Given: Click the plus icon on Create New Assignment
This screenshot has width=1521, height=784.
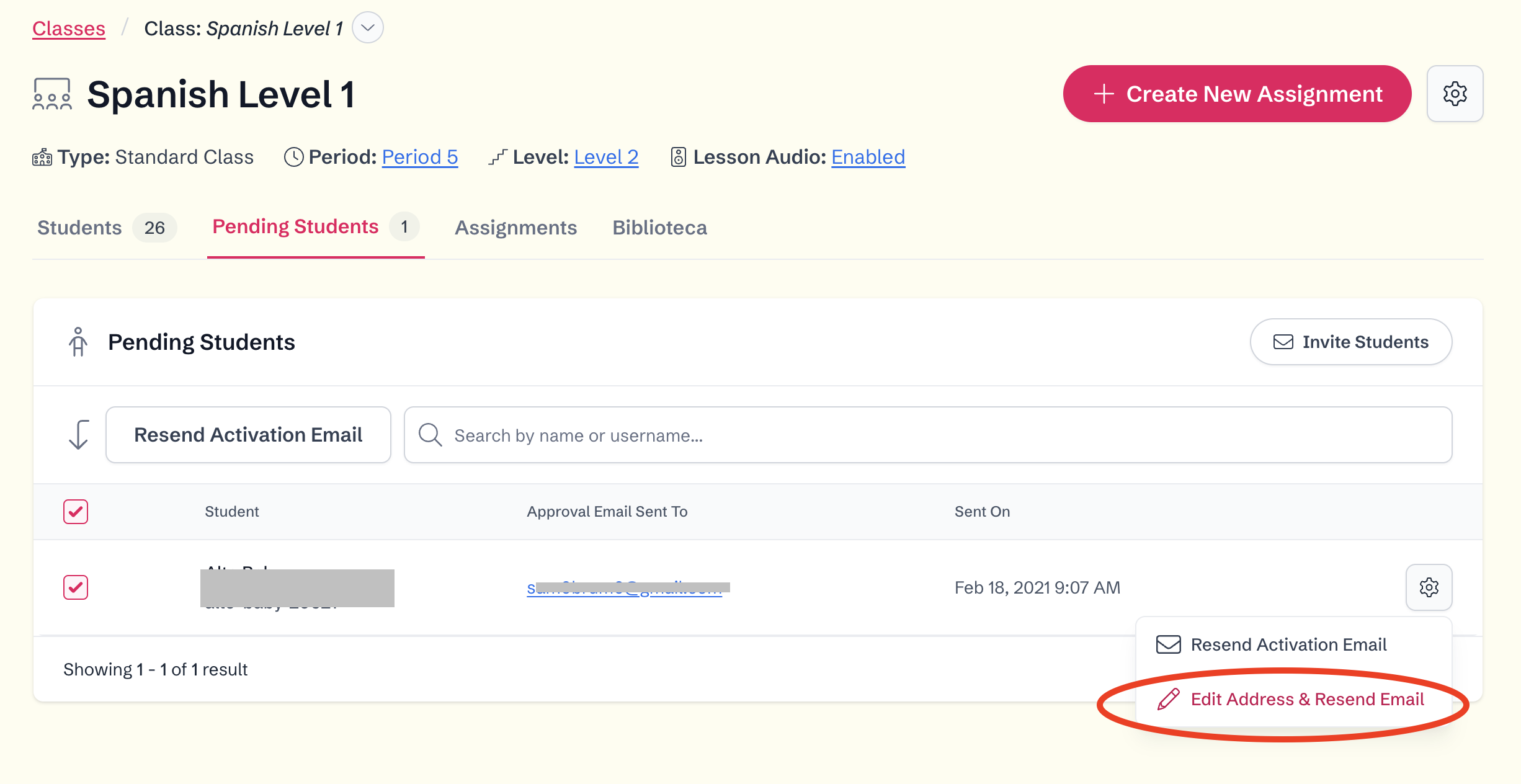Looking at the screenshot, I should tap(1104, 94).
